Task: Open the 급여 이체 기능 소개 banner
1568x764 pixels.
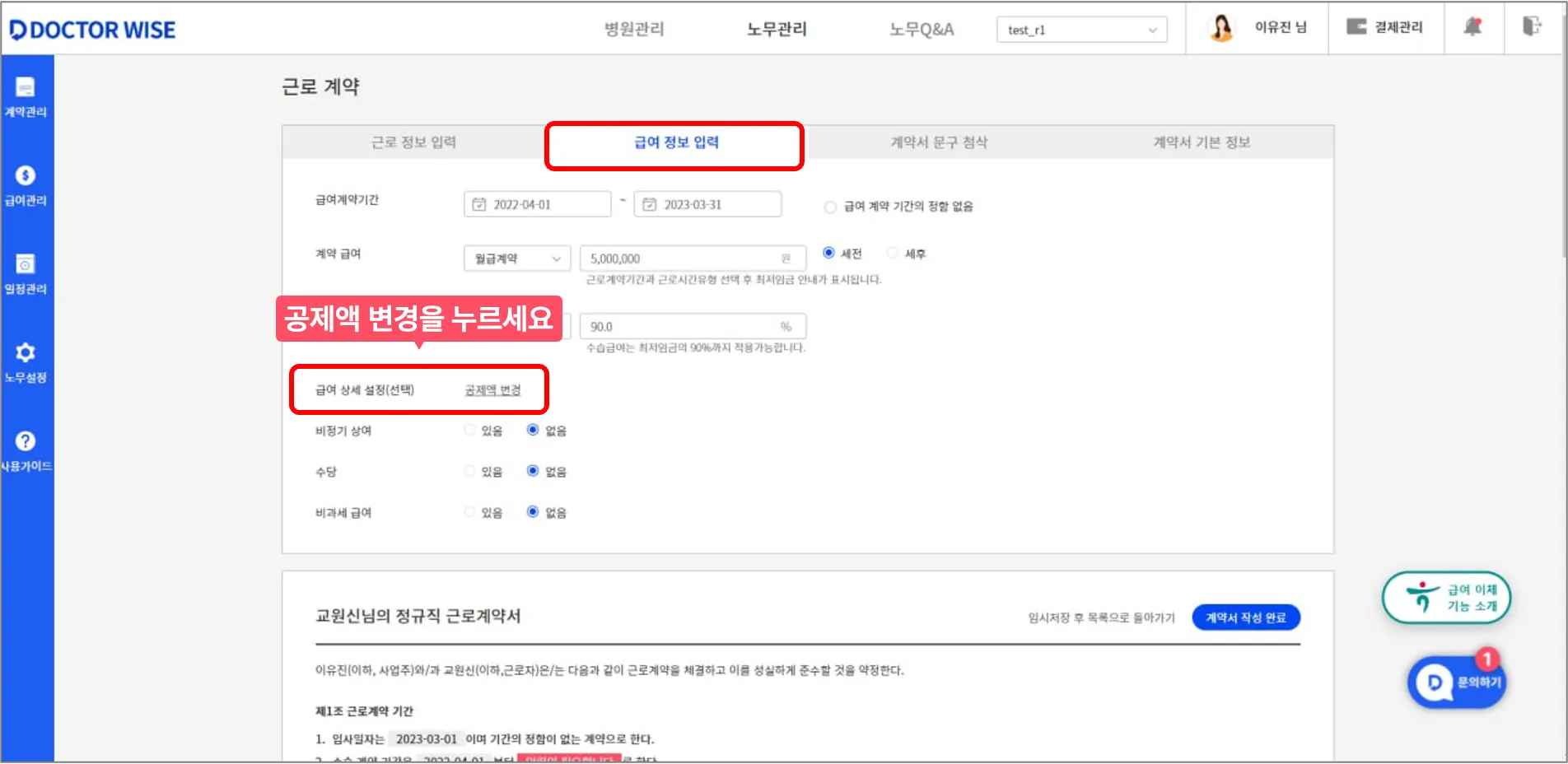Action: [x=1446, y=598]
